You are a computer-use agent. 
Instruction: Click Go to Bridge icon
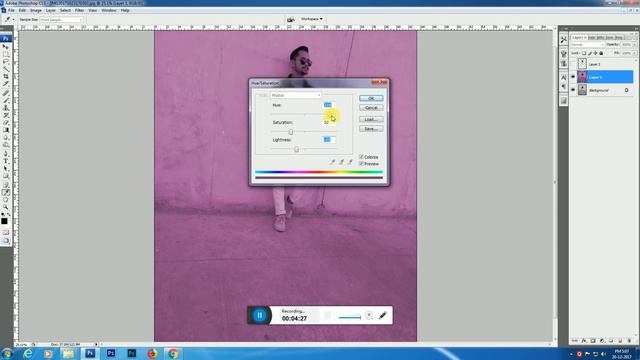pos(291,19)
